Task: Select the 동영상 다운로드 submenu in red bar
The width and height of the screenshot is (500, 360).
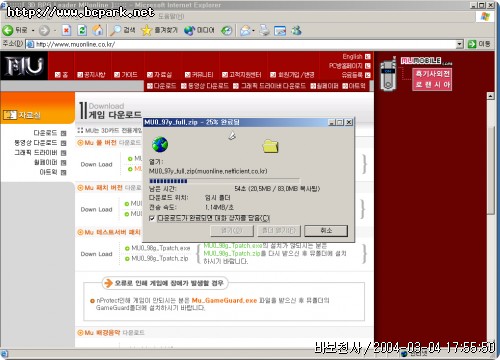Action: pyautogui.click(x=205, y=86)
